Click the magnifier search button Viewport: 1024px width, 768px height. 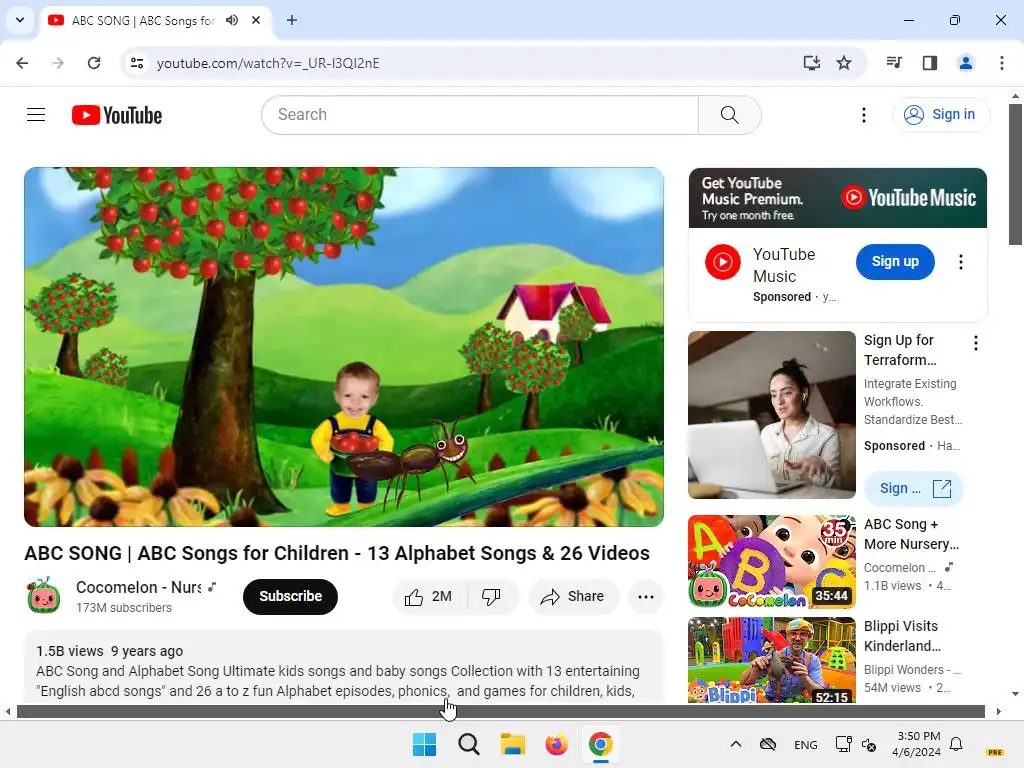tap(729, 115)
